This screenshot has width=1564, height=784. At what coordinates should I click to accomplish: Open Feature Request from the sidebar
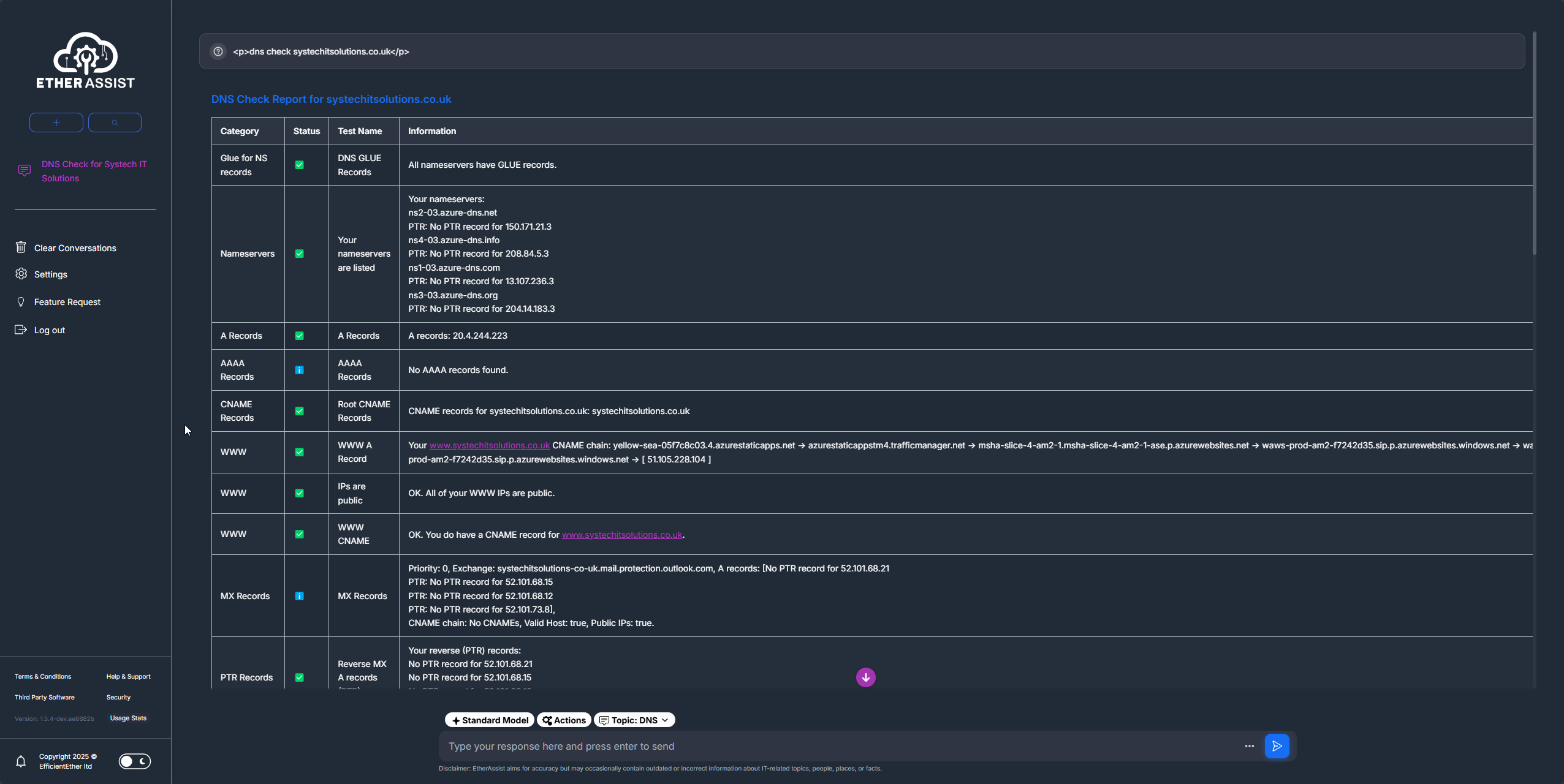(x=67, y=302)
